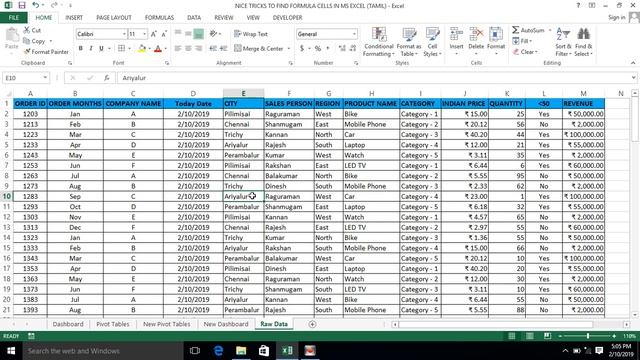Click the AutoSum sigma icon

(x=516, y=30)
